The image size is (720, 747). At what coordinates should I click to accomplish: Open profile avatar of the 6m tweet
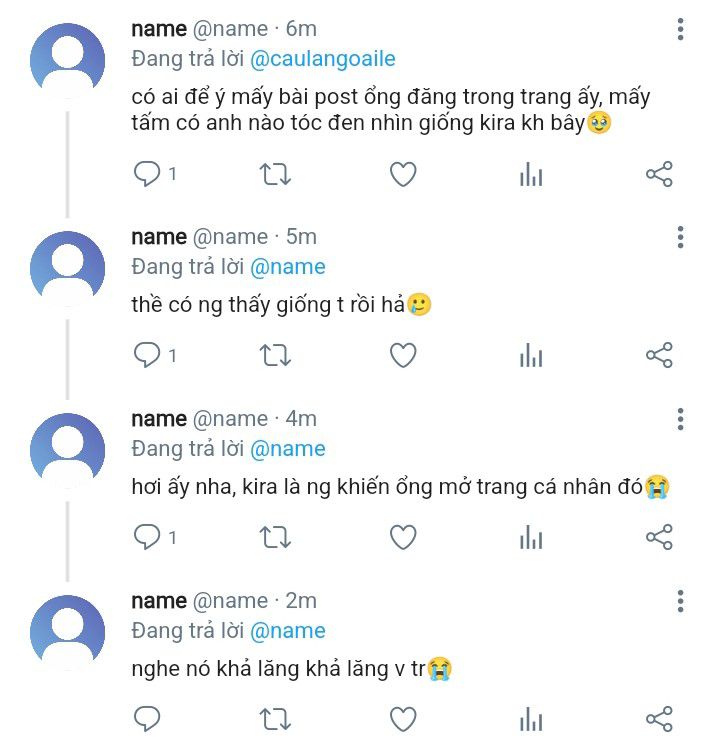point(67,60)
